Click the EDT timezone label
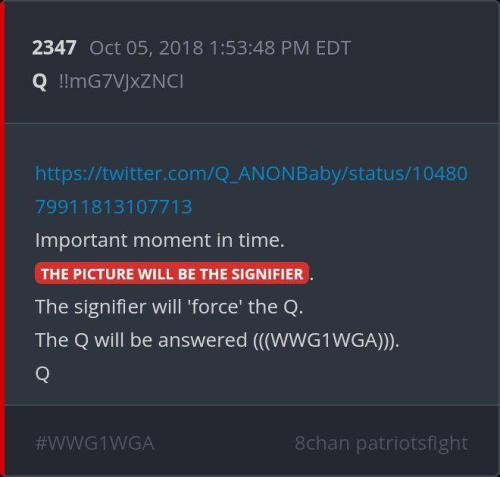Screen dimensions: 500x477 click(x=333, y=48)
